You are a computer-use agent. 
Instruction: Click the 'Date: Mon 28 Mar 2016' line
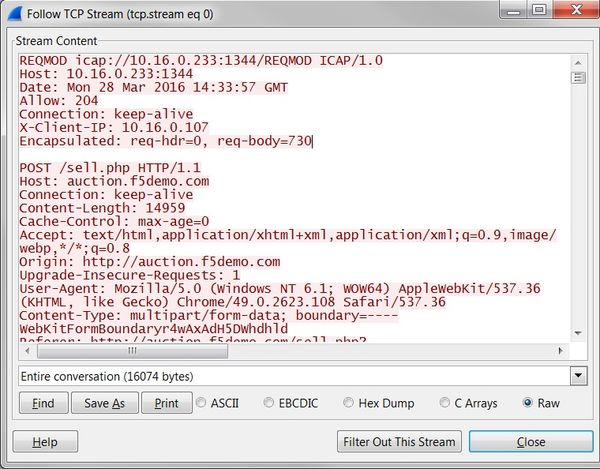point(153,87)
